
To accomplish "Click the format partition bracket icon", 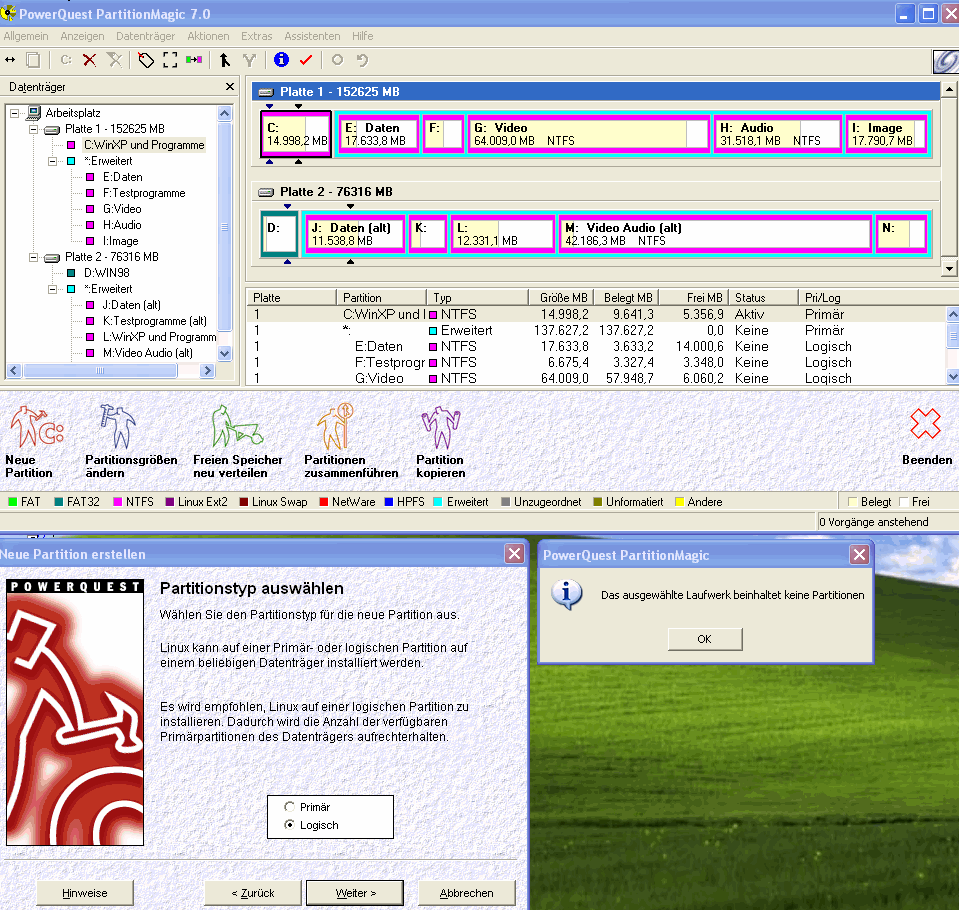I will [170, 60].
